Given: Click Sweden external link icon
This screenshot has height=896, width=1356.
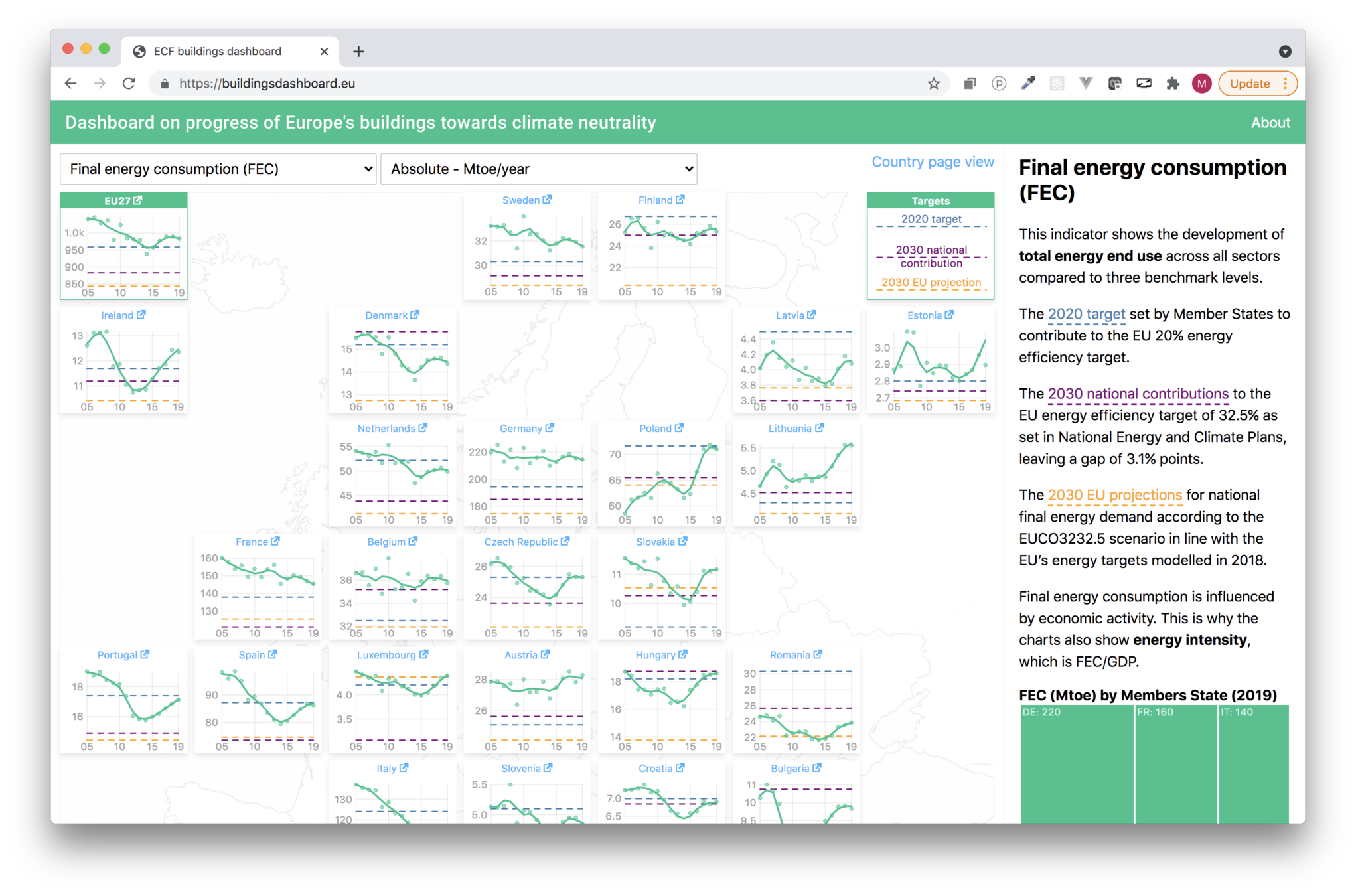Looking at the screenshot, I should coord(547,200).
